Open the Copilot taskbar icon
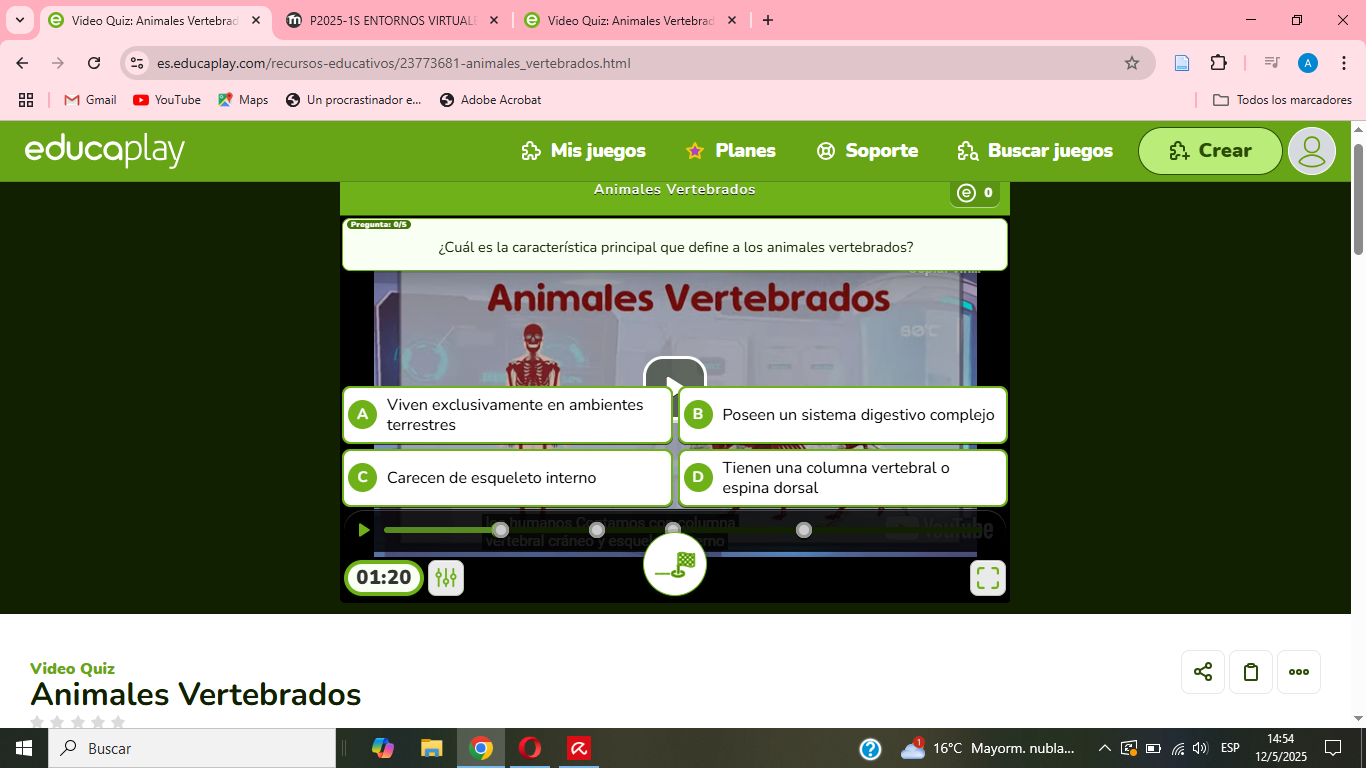Image resolution: width=1366 pixels, height=768 pixels. click(383, 748)
